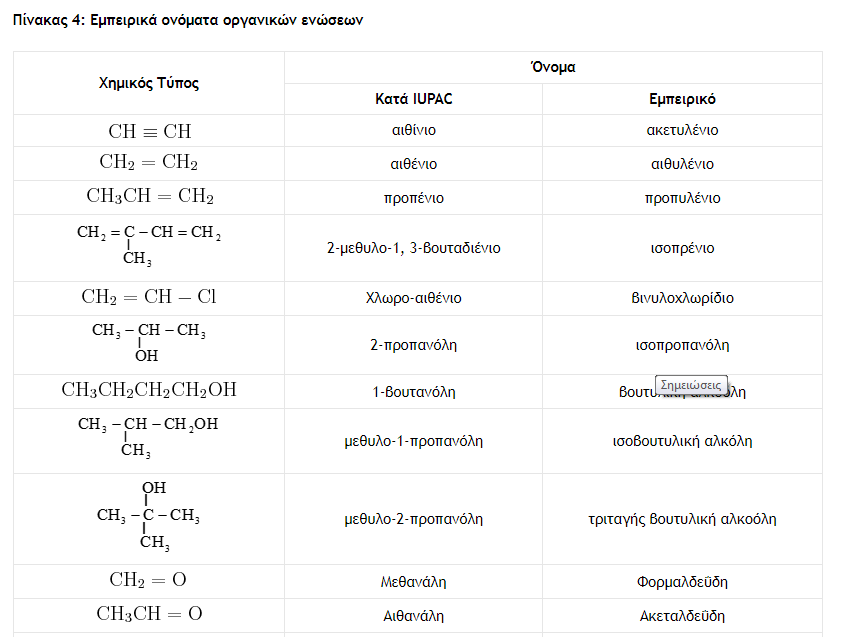Click the 2-propanol structural formula image

pos(149,342)
